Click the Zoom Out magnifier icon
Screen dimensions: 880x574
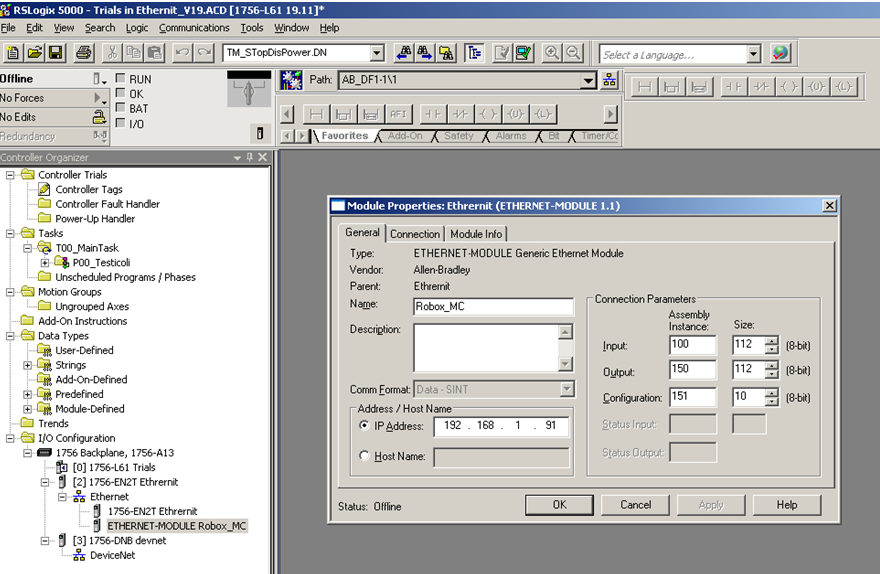[x=573, y=53]
